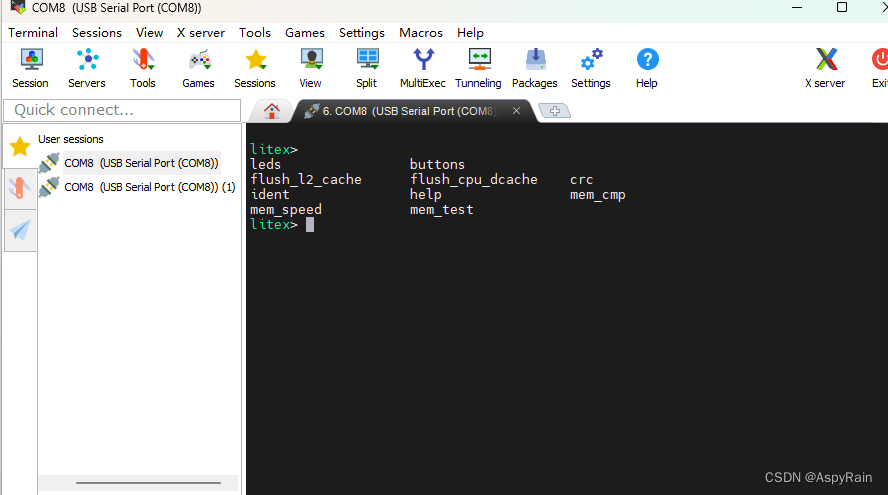Click the last litex> prompt line

pos(282,225)
